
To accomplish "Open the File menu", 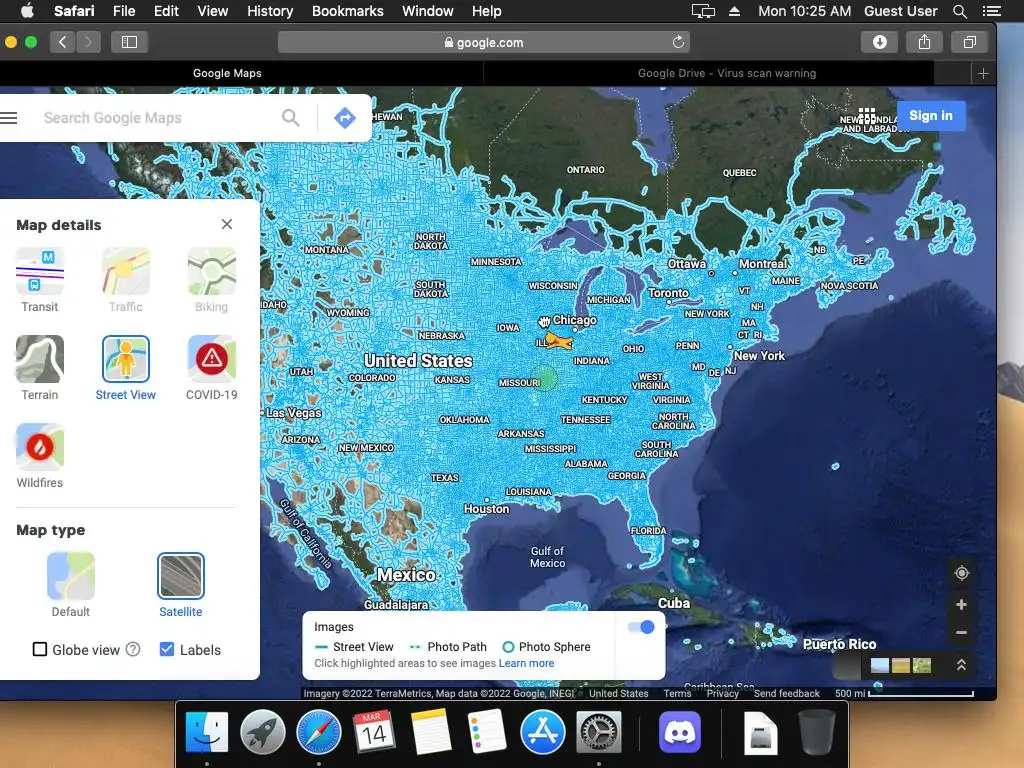I will [x=123, y=11].
